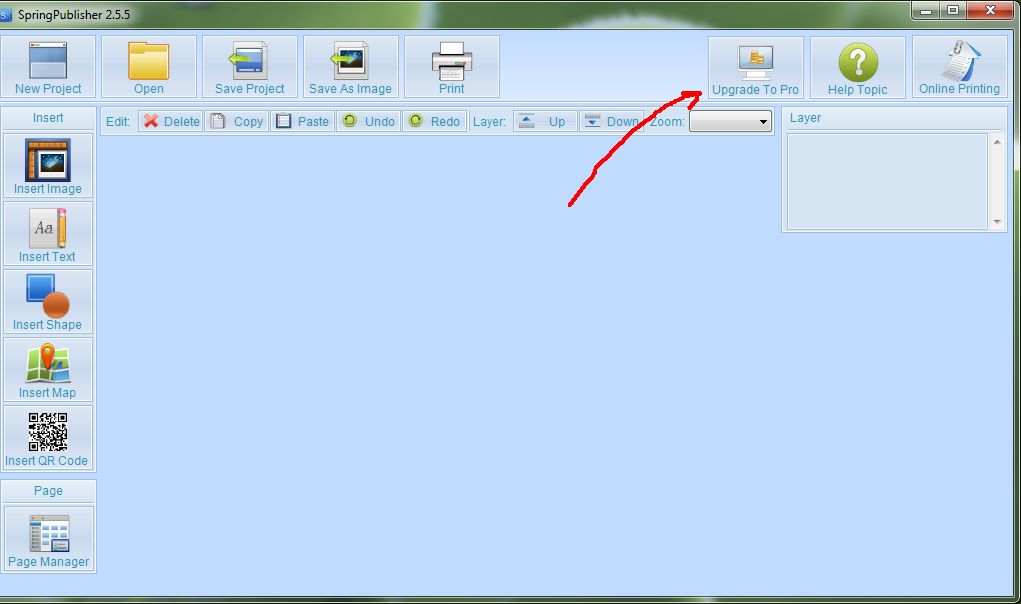Choose the Insert Text tool

(48, 234)
